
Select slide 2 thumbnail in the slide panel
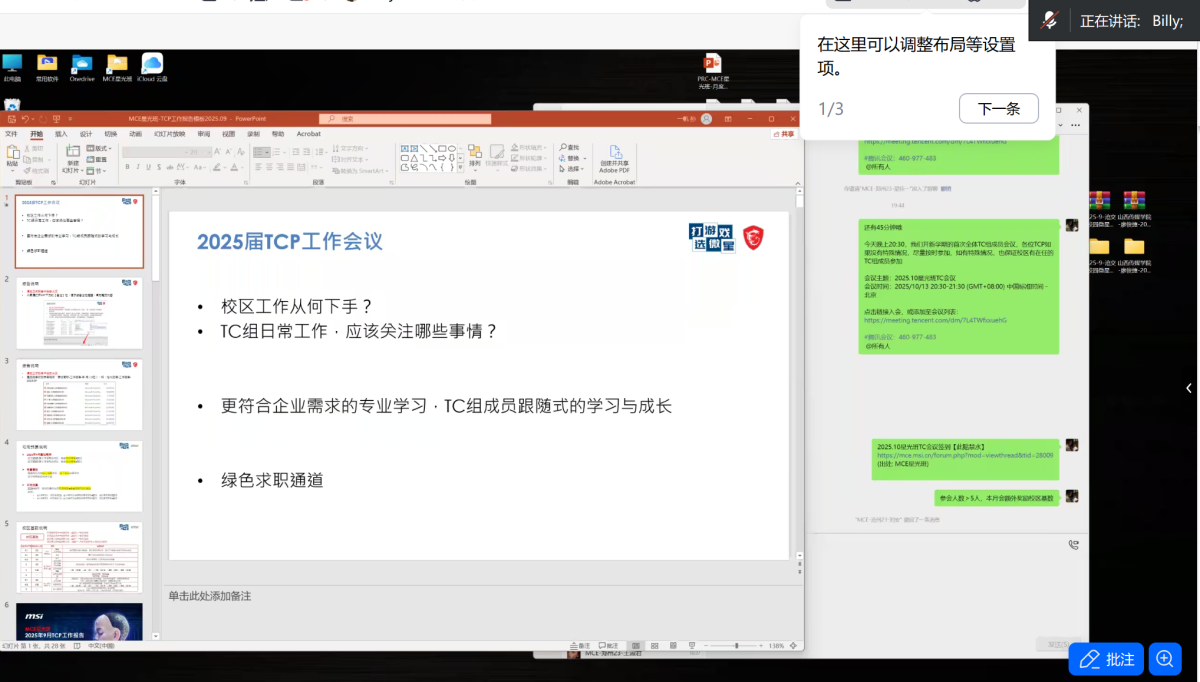[x=80, y=313]
